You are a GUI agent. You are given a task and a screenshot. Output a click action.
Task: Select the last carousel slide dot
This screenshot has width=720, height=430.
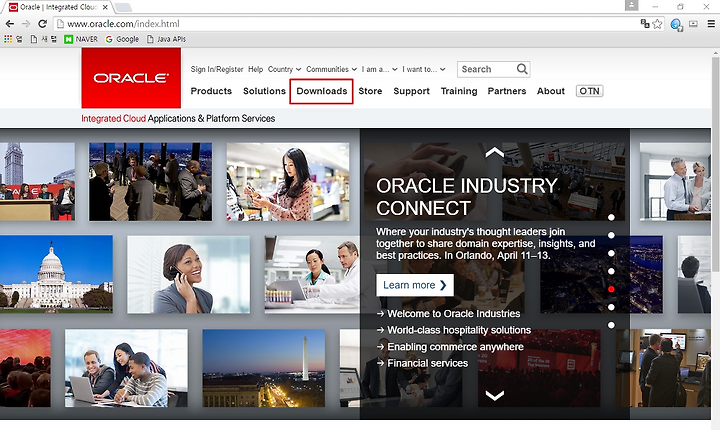[x=611, y=325]
